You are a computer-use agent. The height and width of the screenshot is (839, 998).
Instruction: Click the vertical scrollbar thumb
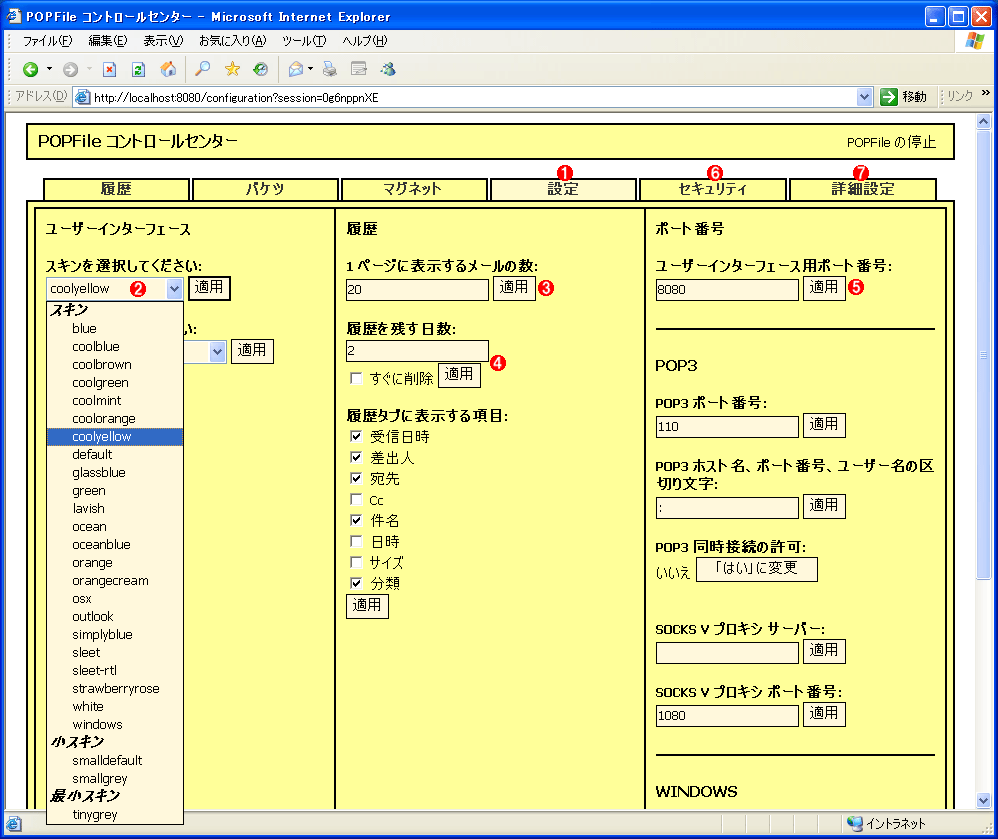click(983, 355)
